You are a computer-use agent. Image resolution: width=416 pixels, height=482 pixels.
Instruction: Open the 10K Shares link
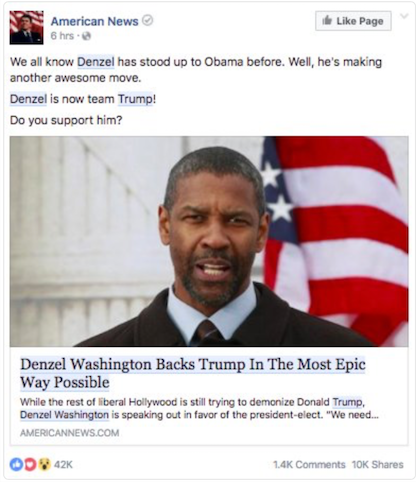point(378,464)
